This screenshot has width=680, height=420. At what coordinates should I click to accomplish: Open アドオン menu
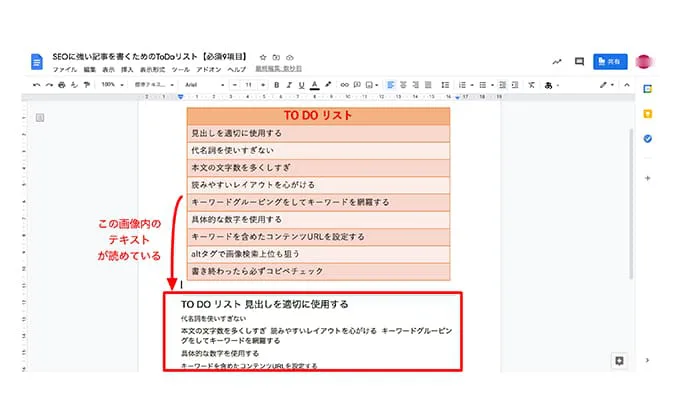209,69
